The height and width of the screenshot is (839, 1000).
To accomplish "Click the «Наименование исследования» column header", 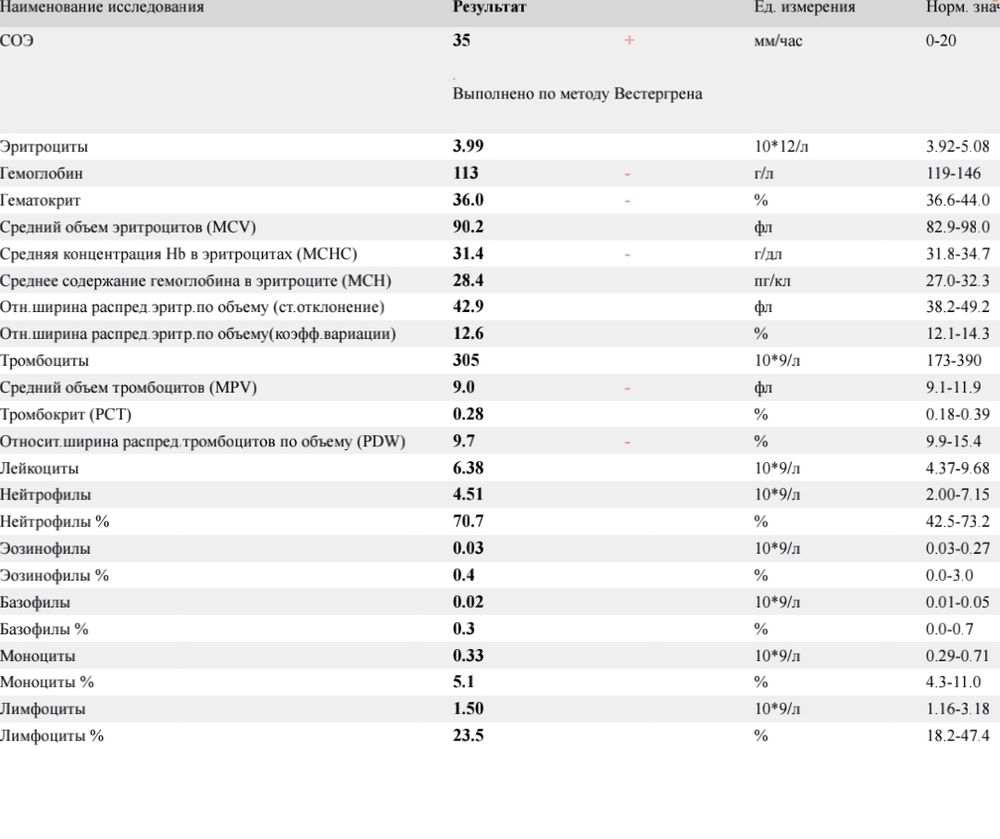I will coord(102,7).
